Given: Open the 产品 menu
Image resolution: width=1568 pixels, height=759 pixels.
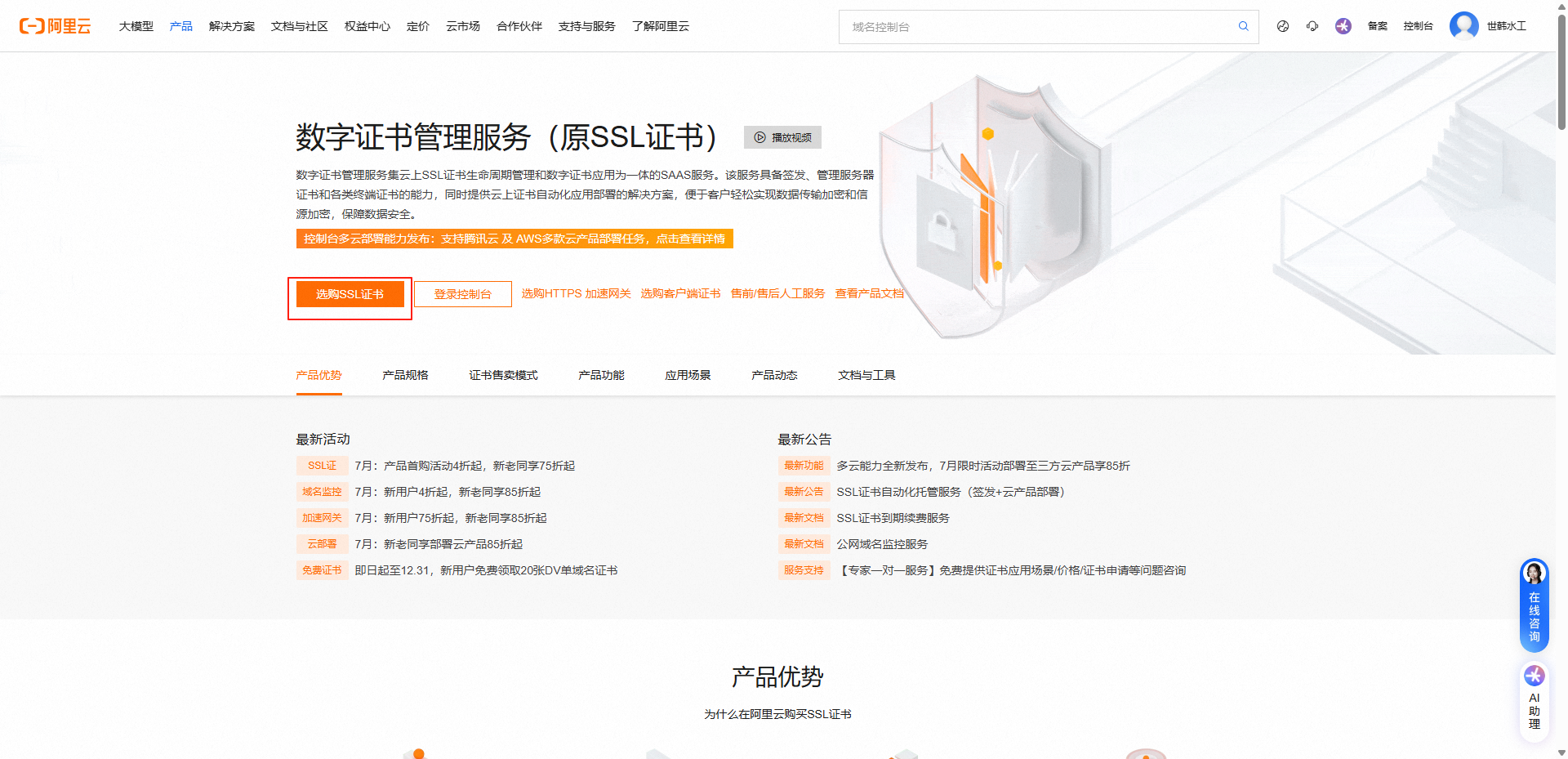Looking at the screenshot, I should 181,26.
